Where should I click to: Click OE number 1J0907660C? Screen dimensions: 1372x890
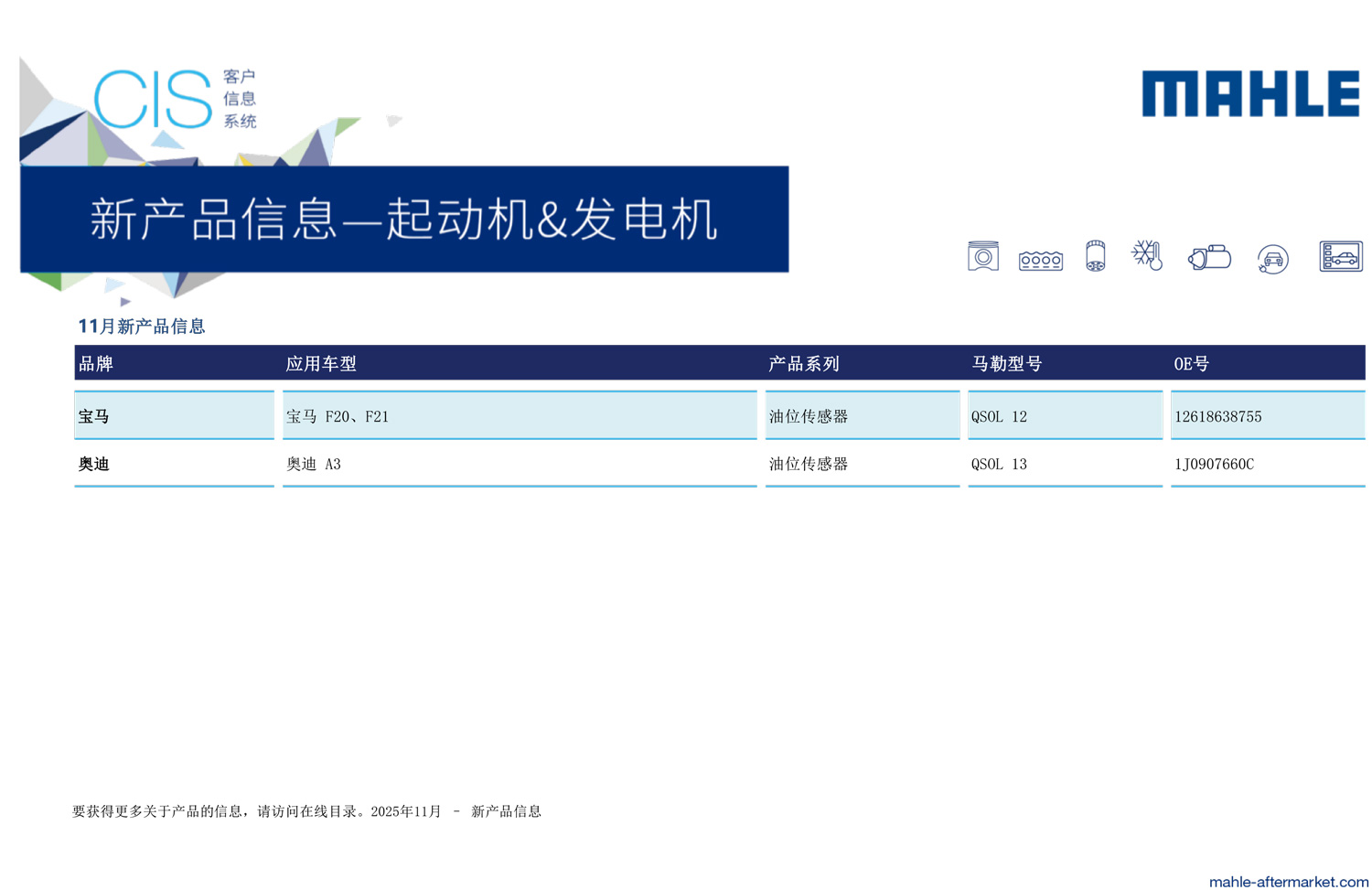pyautogui.click(x=1214, y=465)
